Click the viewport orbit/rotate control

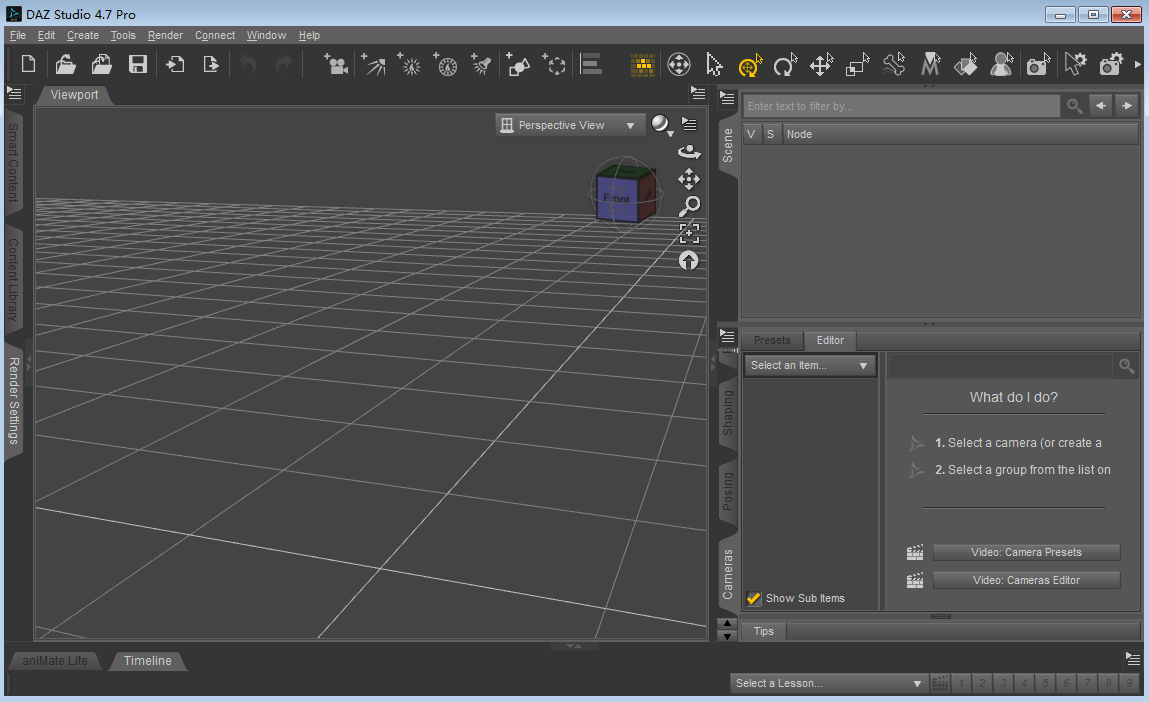click(689, 152)
